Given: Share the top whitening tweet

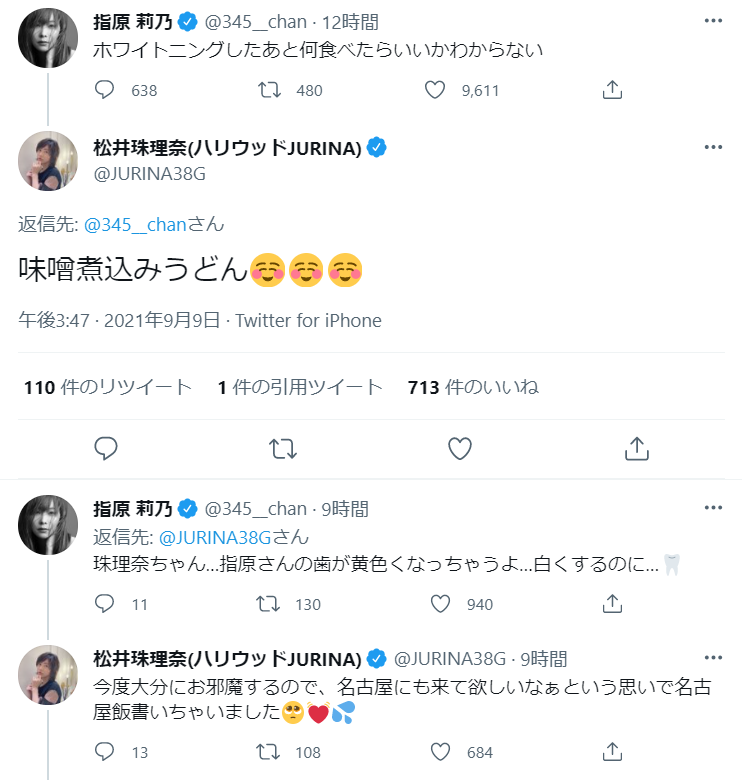Looking at the screenshot, I should pyautogui.click(x=612, y=90).
